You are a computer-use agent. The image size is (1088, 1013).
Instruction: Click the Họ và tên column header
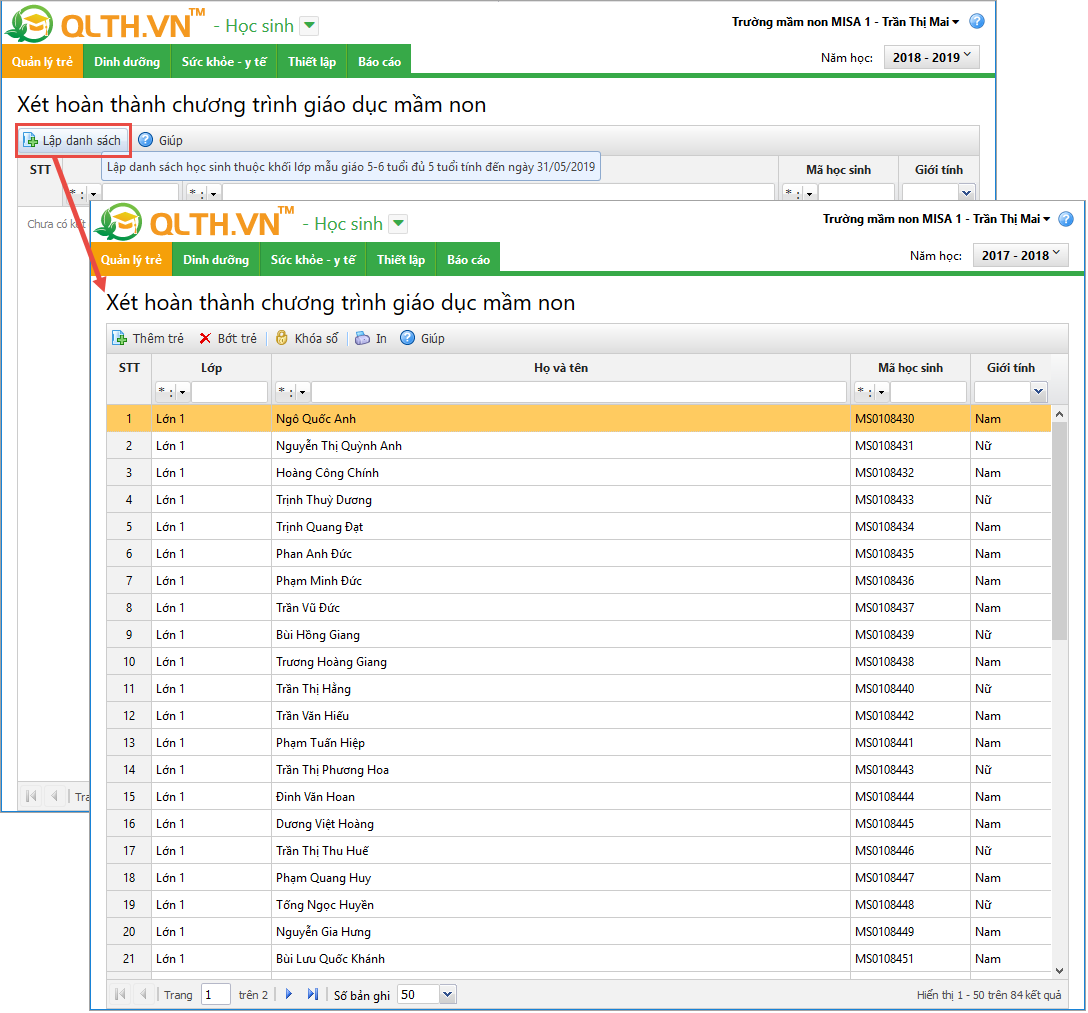561,368
